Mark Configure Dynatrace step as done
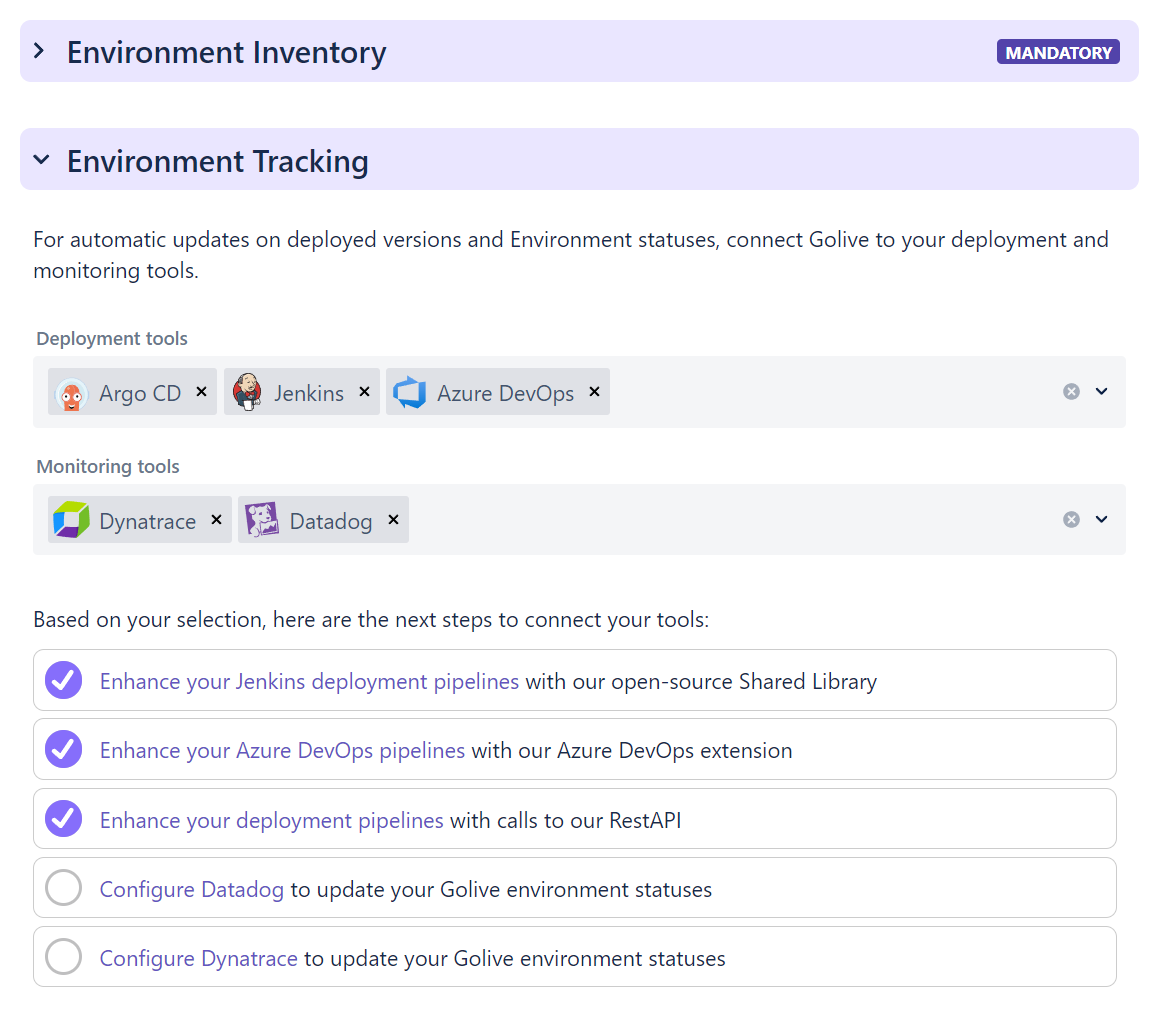 (63, 958)
